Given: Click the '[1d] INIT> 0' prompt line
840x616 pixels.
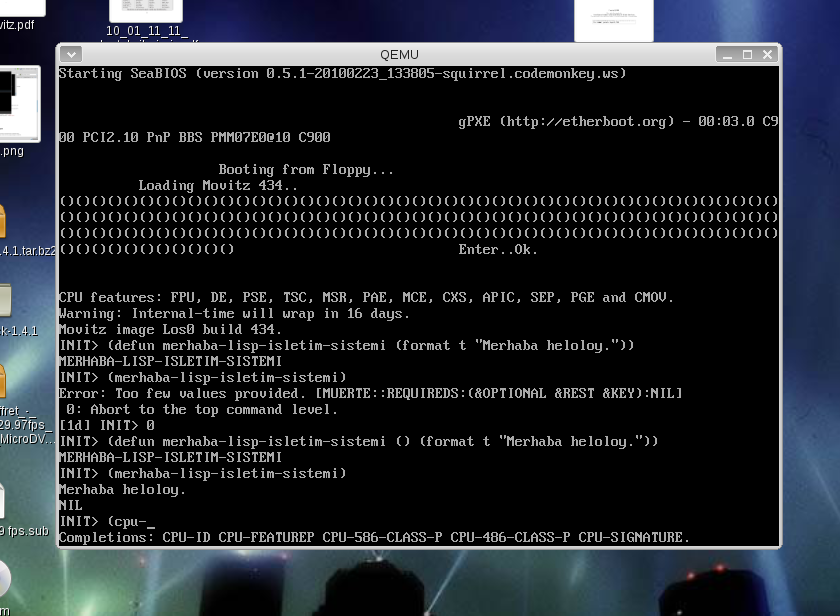Looking at the screenshot, I should 107,425.
